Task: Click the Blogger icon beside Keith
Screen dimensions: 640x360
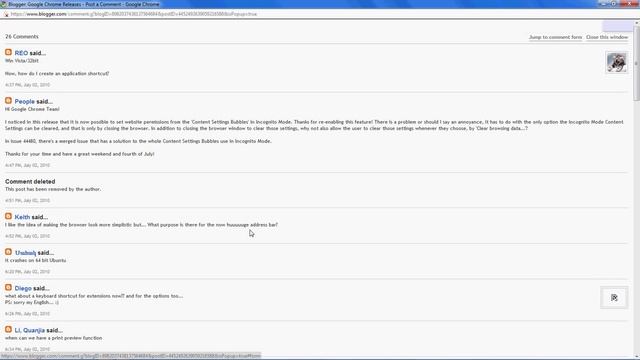Action: click(8, 216)
